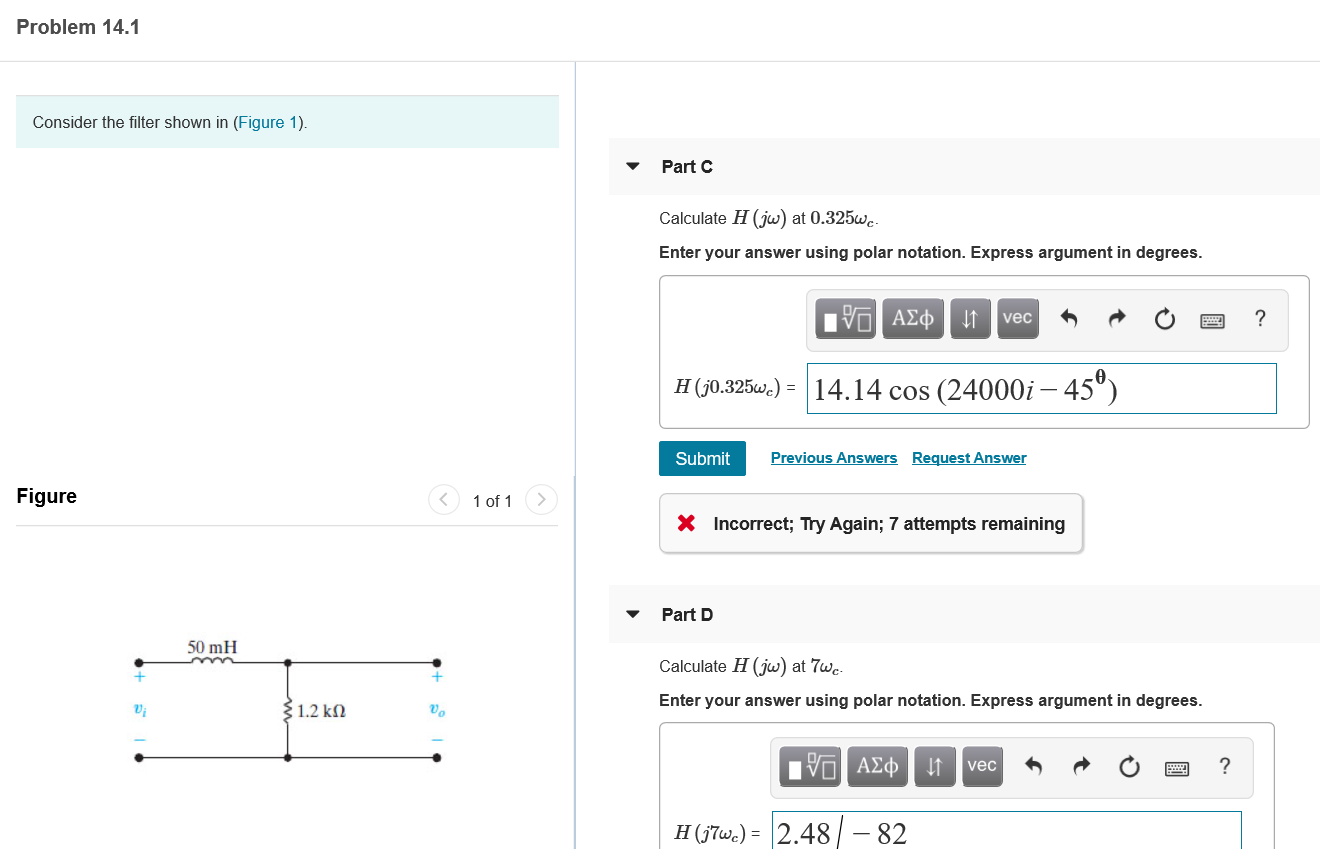Open the Figure 1 link
1320x849 pixels.
pyautogui.click(x=270, y=122)
